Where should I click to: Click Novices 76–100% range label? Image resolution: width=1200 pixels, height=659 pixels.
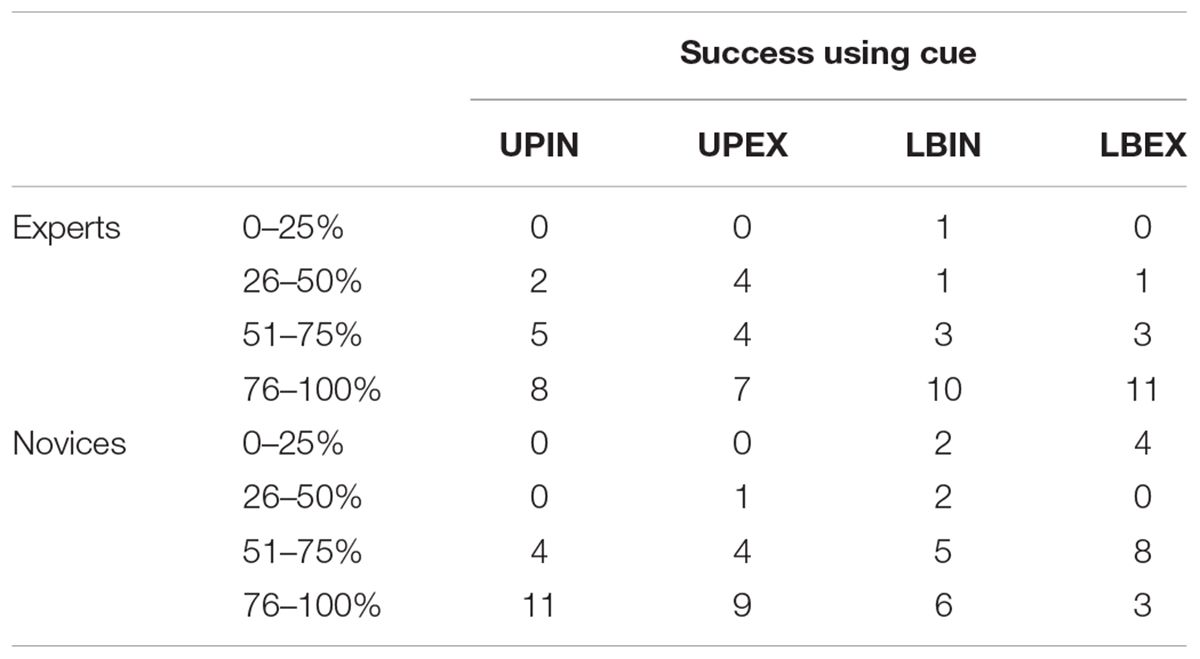tap(311, 605)
